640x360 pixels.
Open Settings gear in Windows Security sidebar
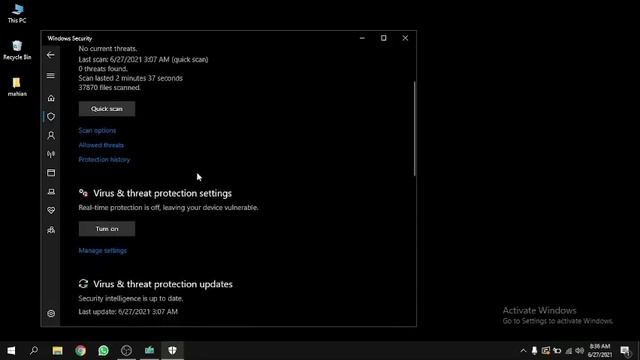click(x=51, y=313)
